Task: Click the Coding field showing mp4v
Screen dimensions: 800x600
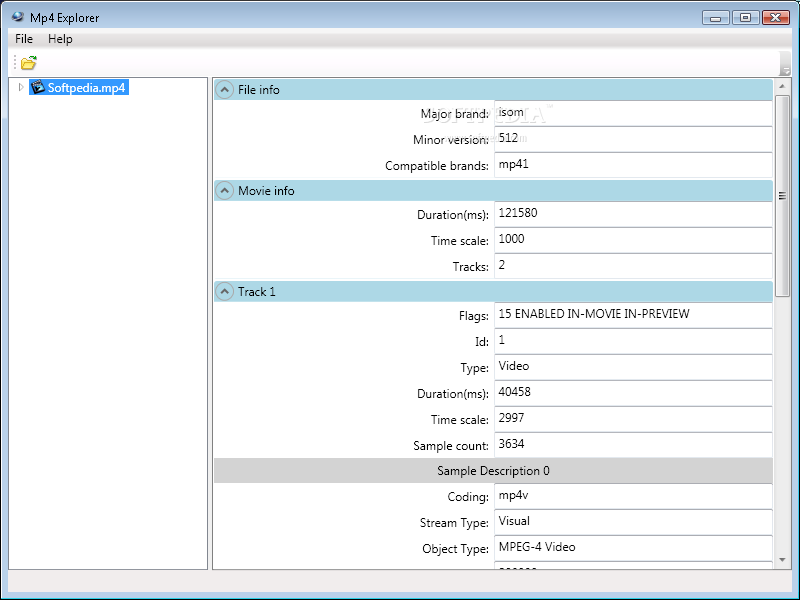Action: coord(633,496)
